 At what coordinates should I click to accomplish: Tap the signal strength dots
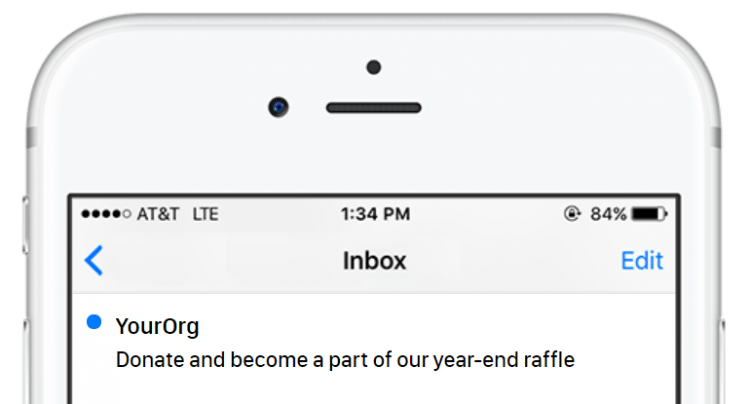coord(105,214)
